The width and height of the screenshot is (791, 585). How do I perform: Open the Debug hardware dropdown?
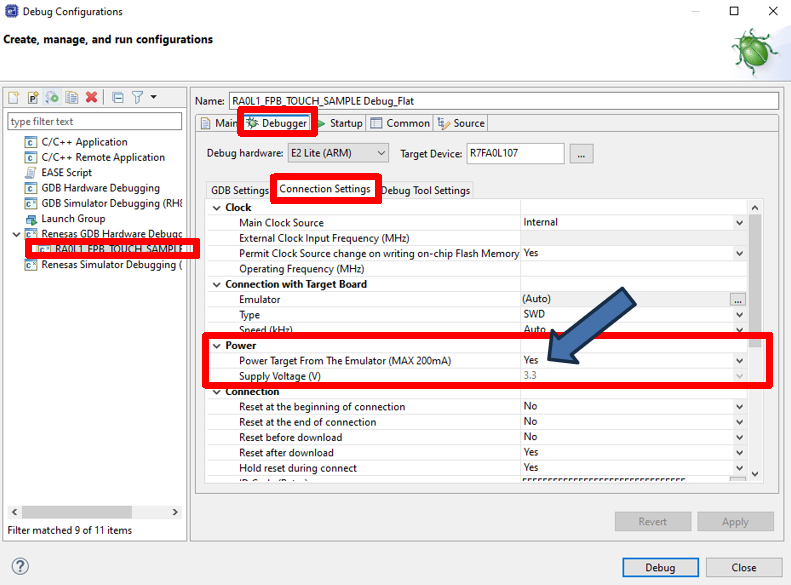(x=338, y=153)
